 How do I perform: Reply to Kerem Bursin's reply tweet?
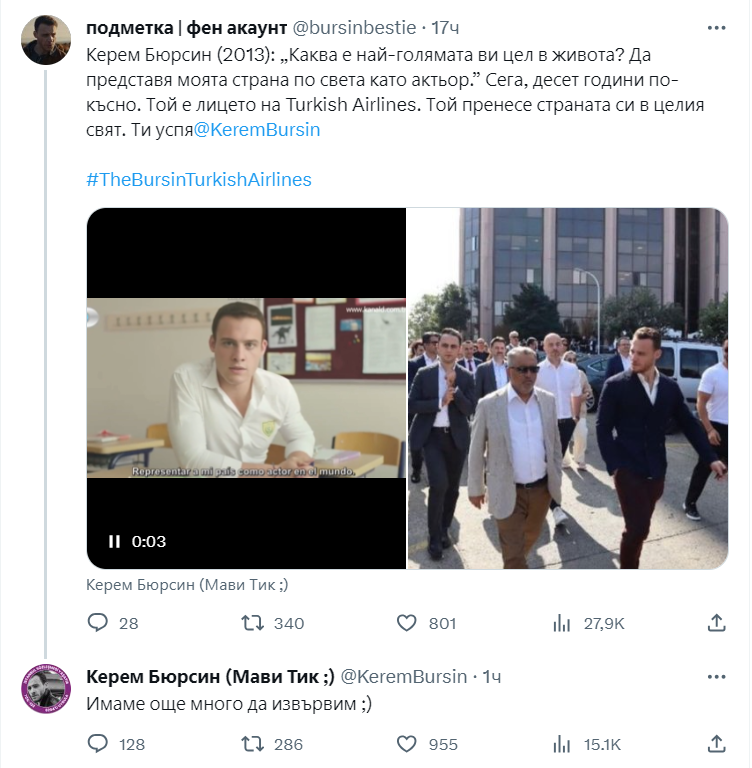click(x=98, y=744)
